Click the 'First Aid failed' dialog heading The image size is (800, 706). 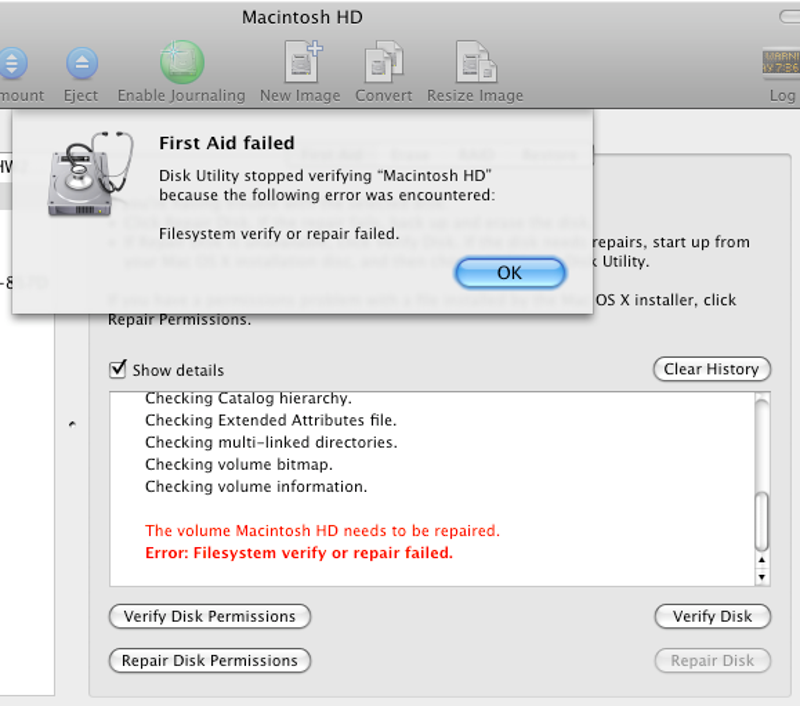tap(227, 143)
